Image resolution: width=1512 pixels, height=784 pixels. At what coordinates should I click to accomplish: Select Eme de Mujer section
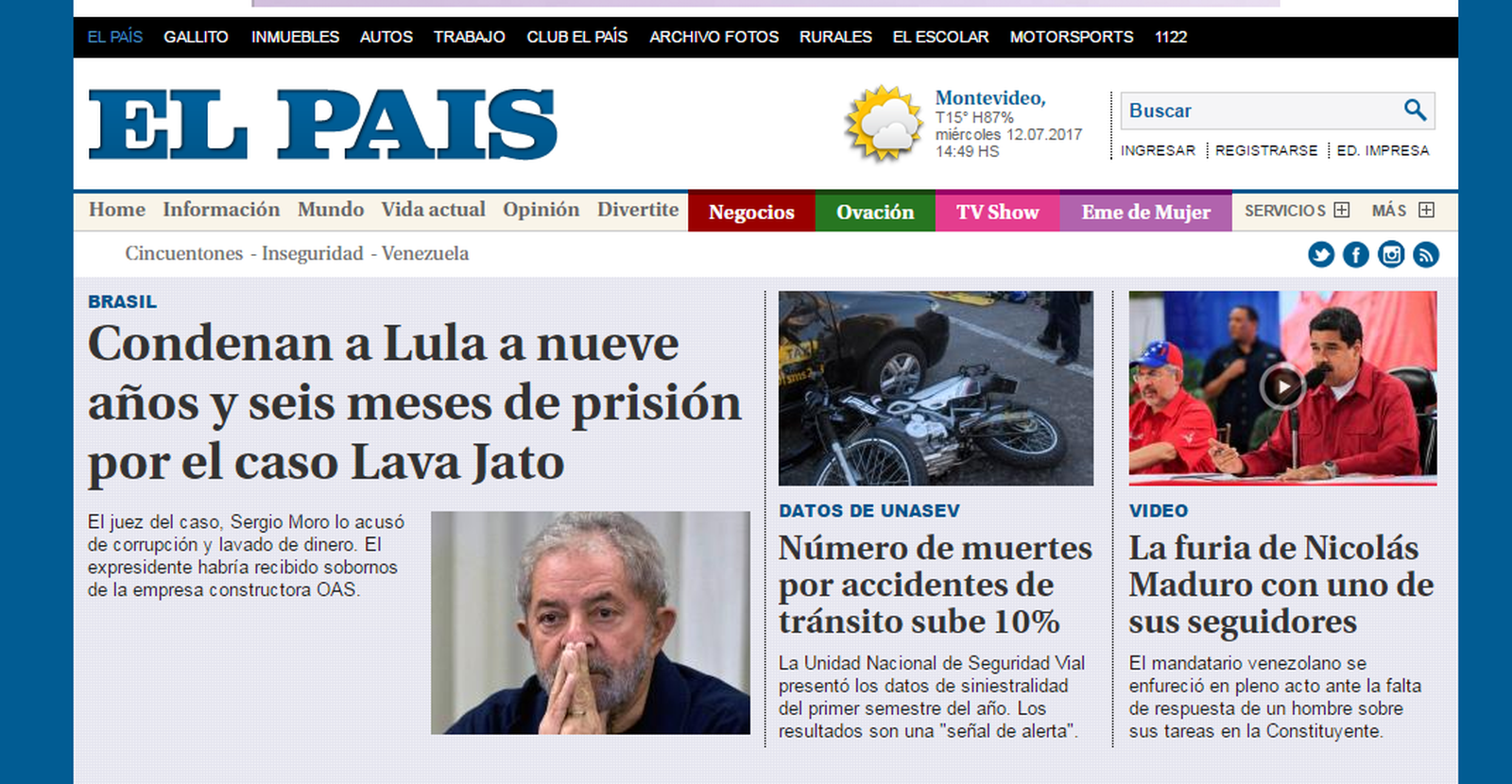click(x=1146, y=212)
